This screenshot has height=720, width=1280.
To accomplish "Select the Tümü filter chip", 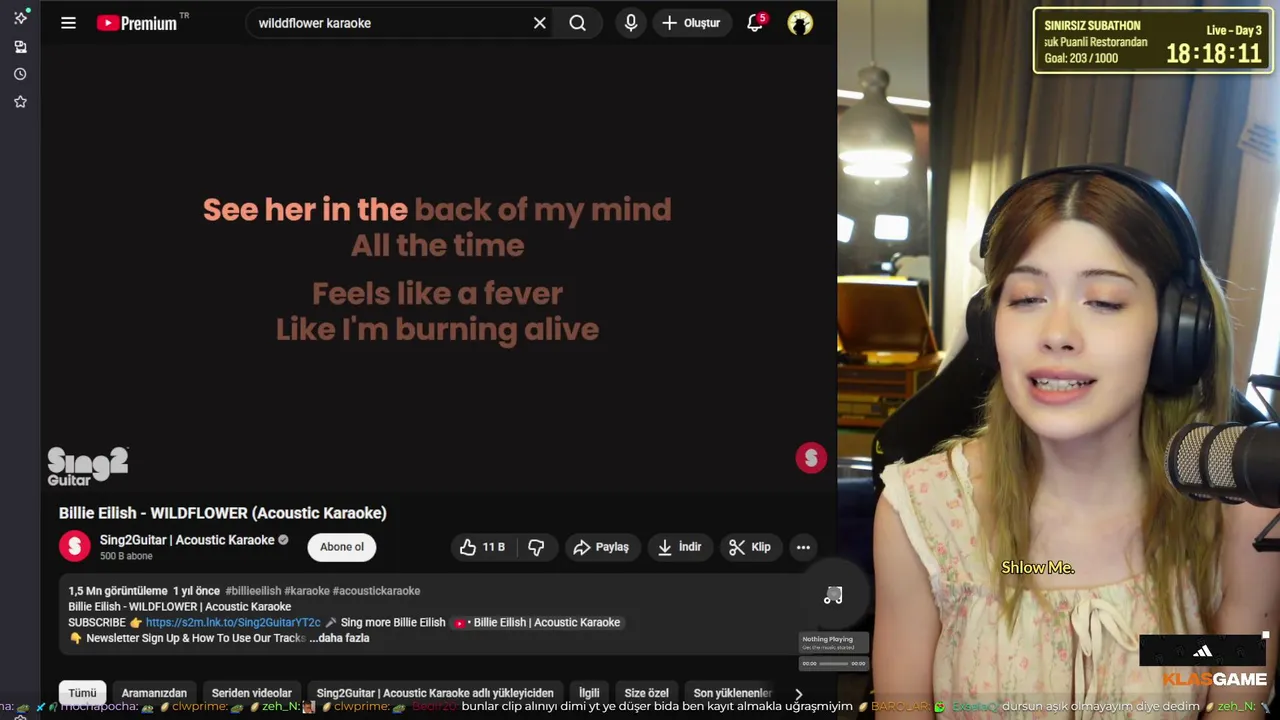I will (82, 693).
